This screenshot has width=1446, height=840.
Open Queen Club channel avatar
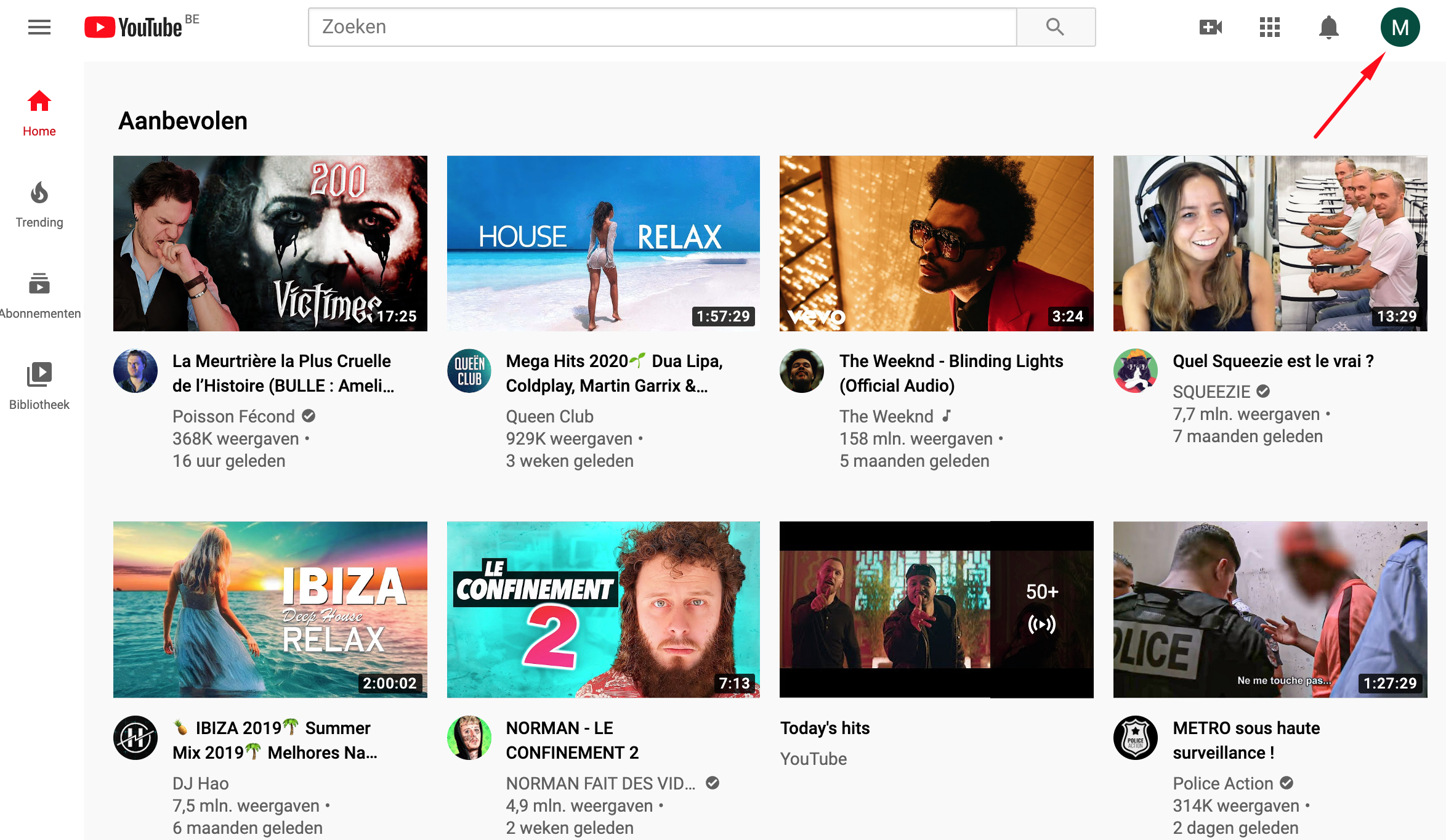click(469, 371)
